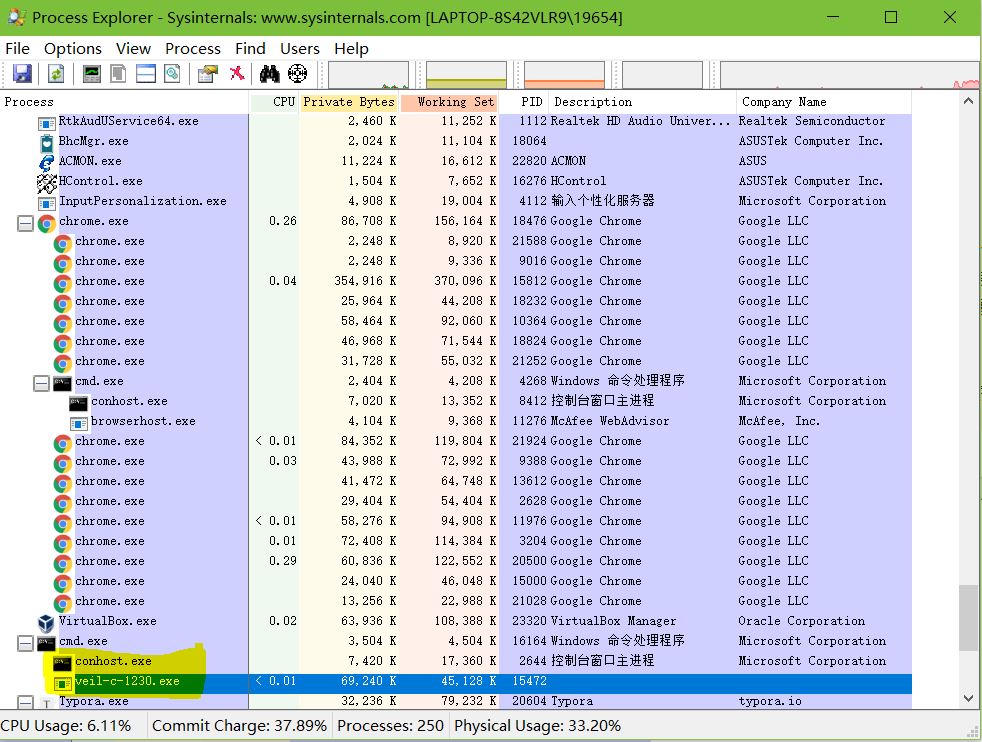The height and width of the screenshot is (742, 982).
Task: Click the BhcMgr.exe process icon
Action: (x=47, y=143)
